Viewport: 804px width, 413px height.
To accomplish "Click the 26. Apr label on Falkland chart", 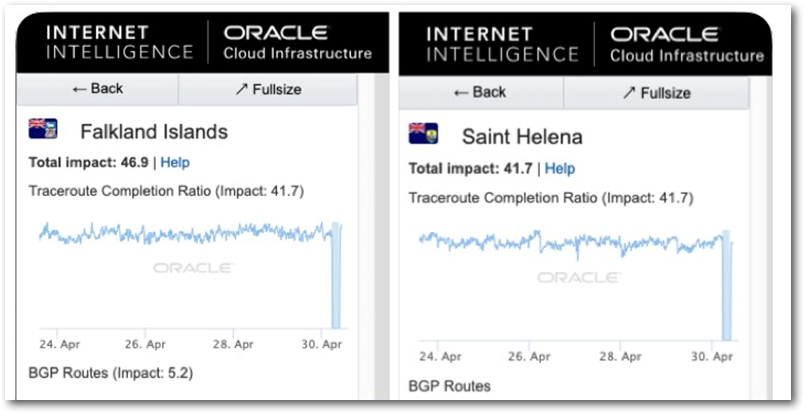I will (145, 344).
